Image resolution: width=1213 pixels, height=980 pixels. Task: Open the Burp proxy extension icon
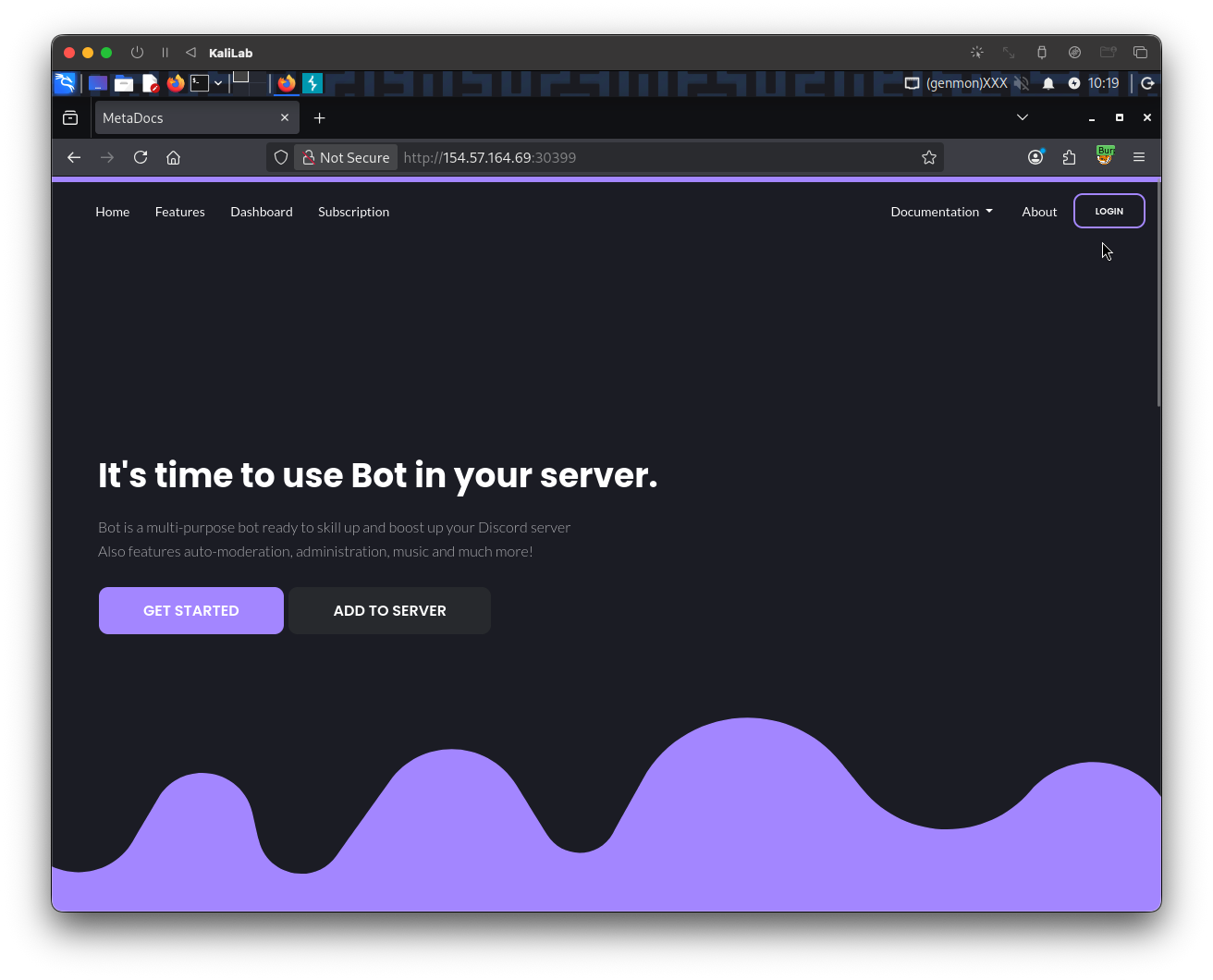pos(1104,156)
